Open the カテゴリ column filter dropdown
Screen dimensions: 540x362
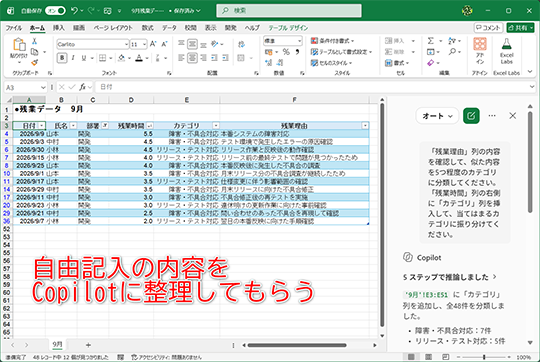(x=216, y=126)
